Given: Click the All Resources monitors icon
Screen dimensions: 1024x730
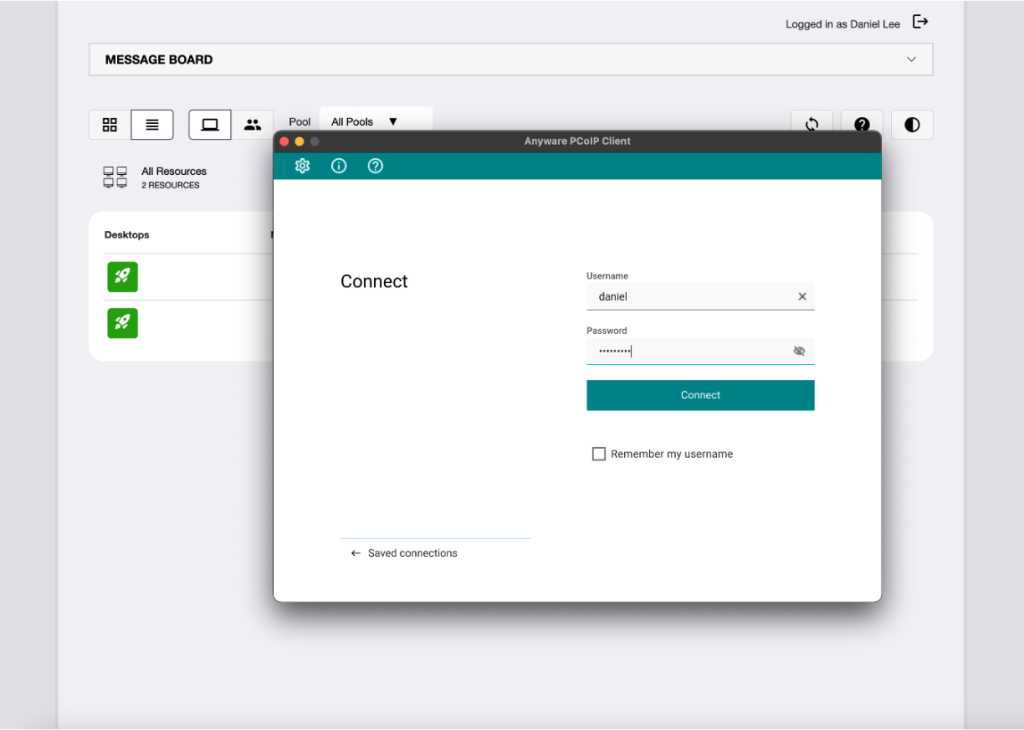Looking at the screenshot, I should (x=115, y=177).
